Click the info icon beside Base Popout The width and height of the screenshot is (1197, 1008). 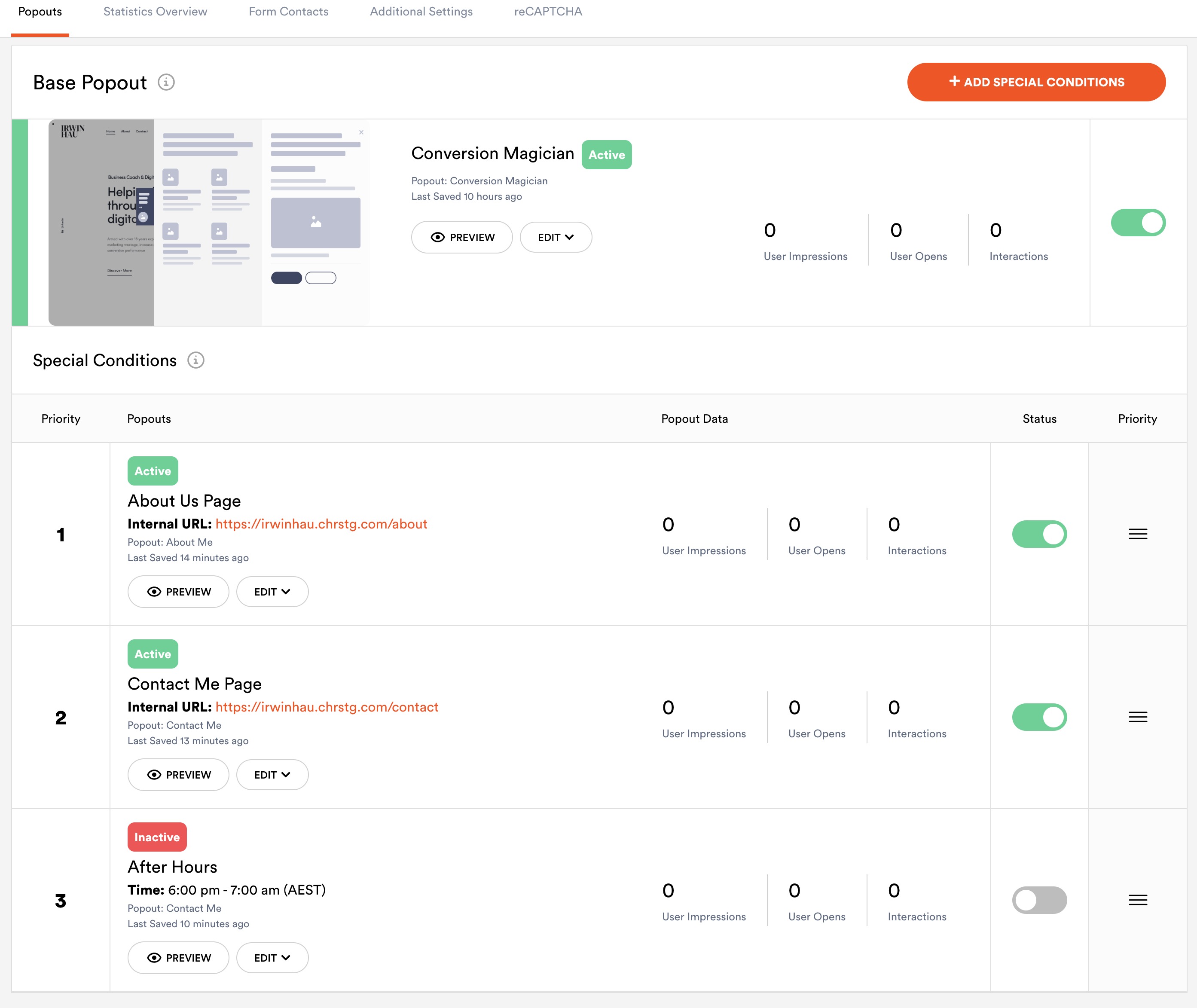click(x=166, y=82)
